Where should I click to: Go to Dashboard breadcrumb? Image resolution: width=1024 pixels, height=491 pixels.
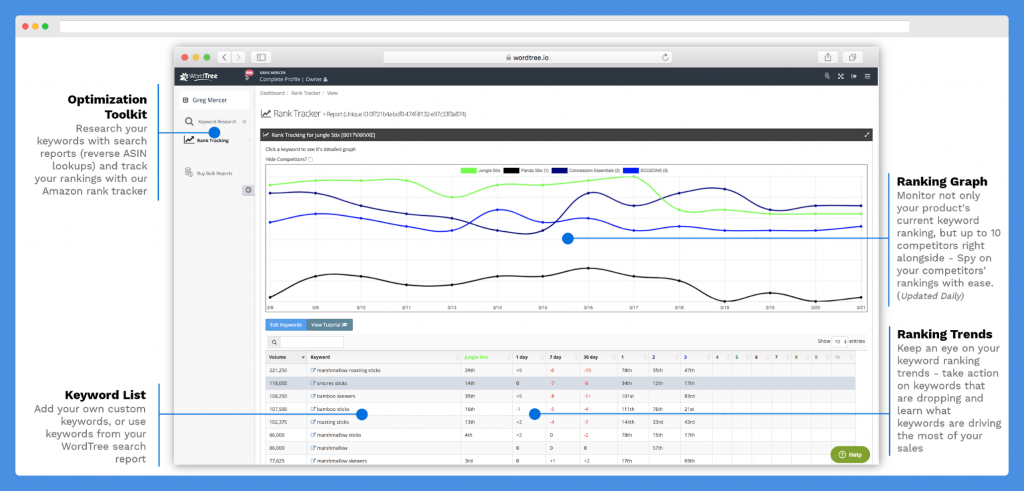click(272, 93)
